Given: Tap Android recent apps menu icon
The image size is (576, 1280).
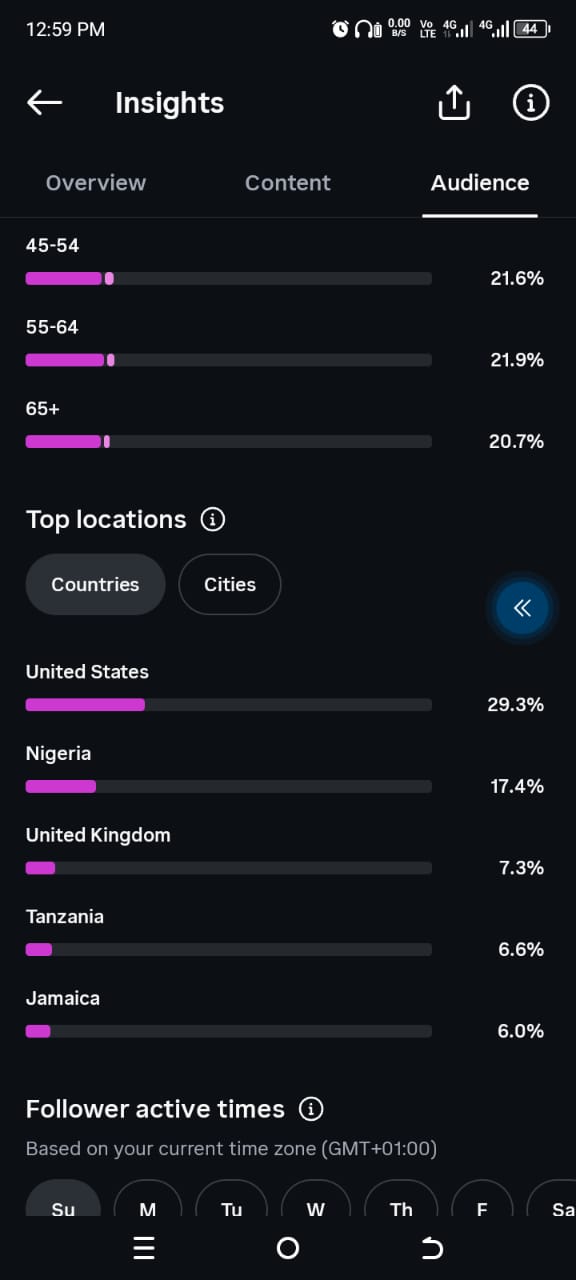Looking at the screenshot, I should tap(144, 1248).
